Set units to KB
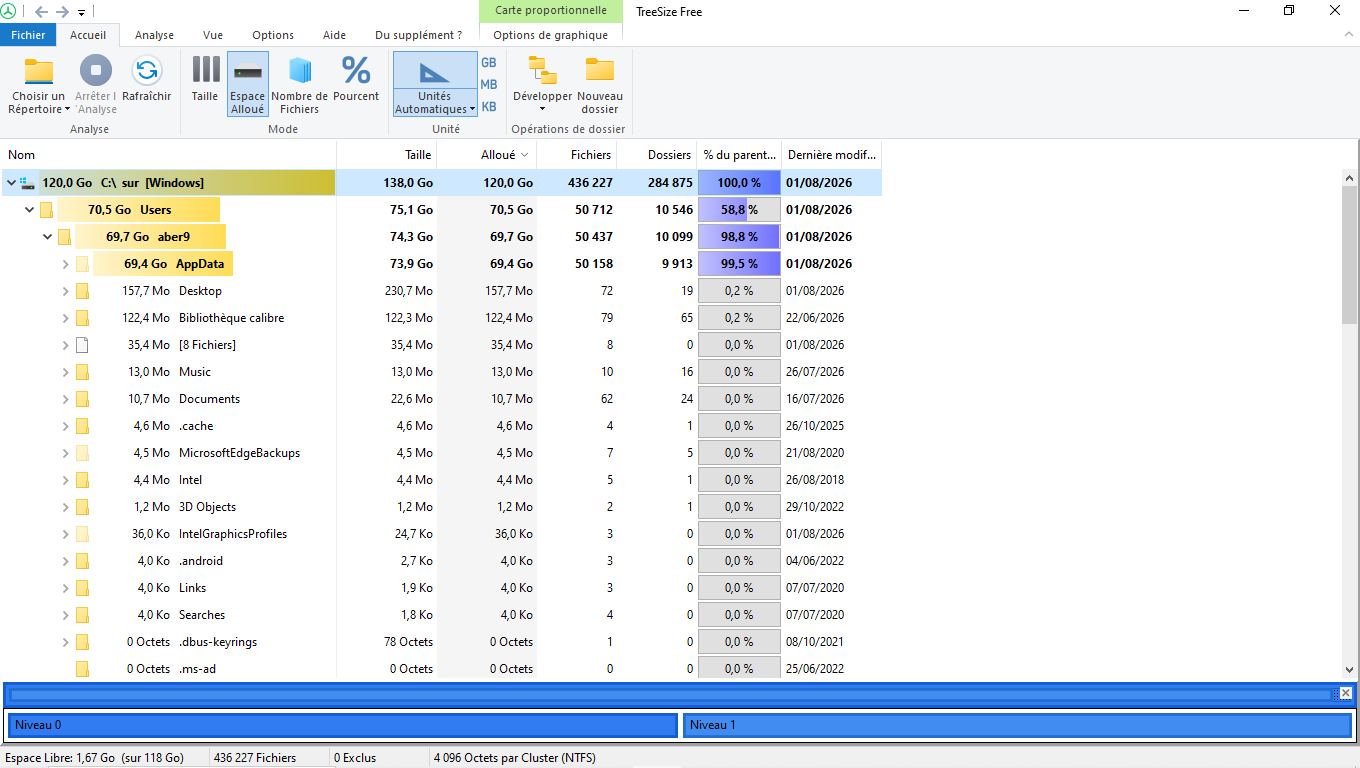Viewport: 1360px width, 768px height. [489, 106]
